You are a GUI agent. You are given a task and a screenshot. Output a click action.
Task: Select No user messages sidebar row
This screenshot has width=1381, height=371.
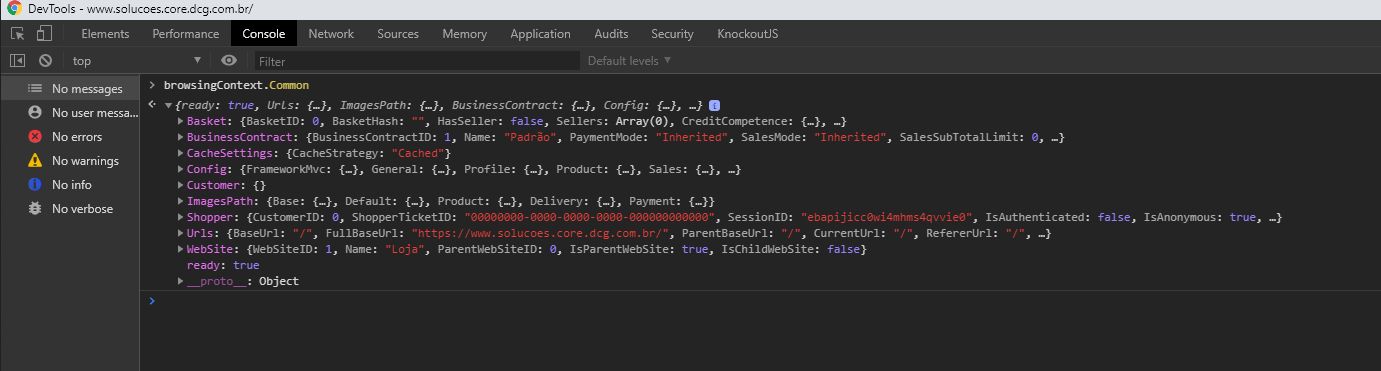69,113
